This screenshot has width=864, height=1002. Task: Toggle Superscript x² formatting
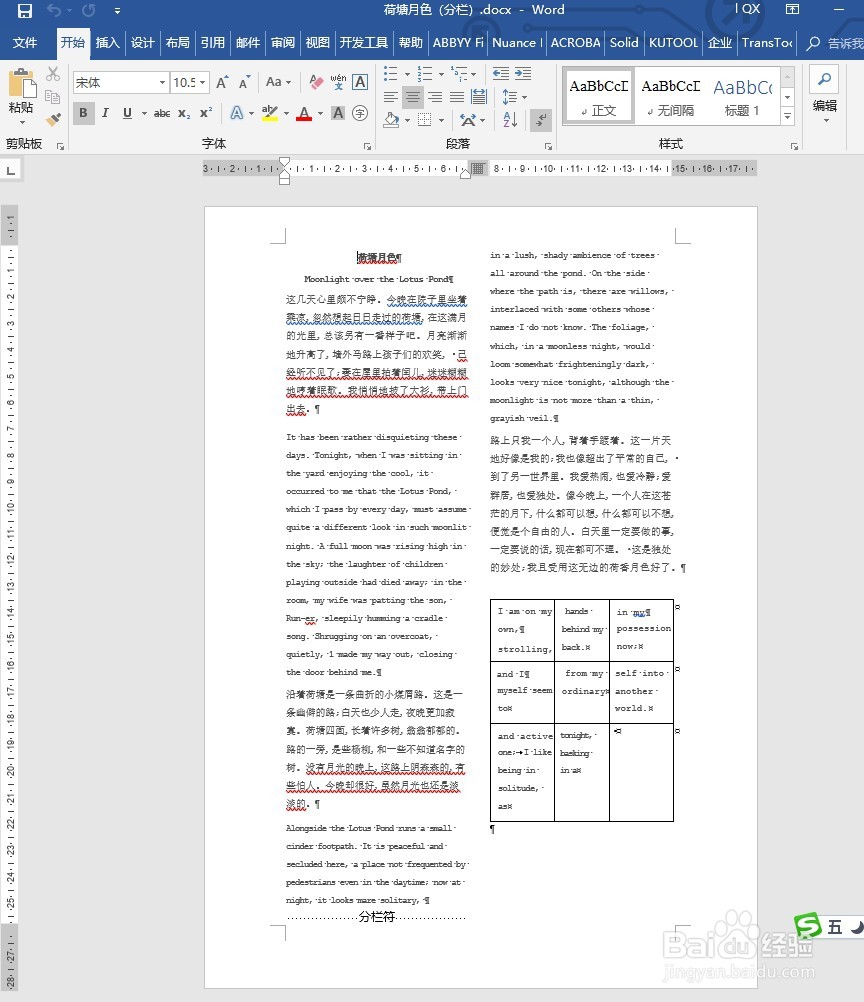pyautogui.click(x=206, y=113)
